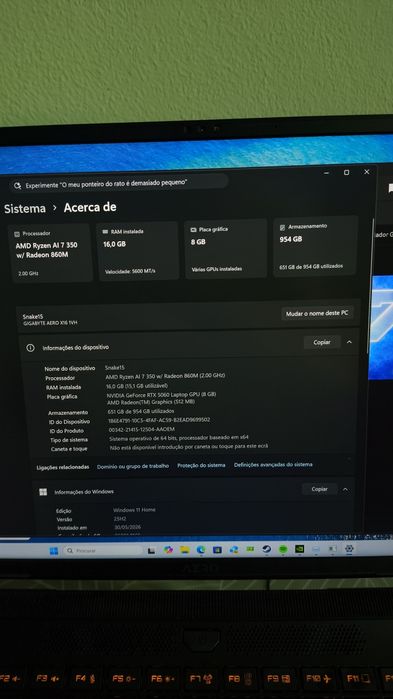
Task: Open Definições avançadas do sistema link
Action: [x=273, y=465]
